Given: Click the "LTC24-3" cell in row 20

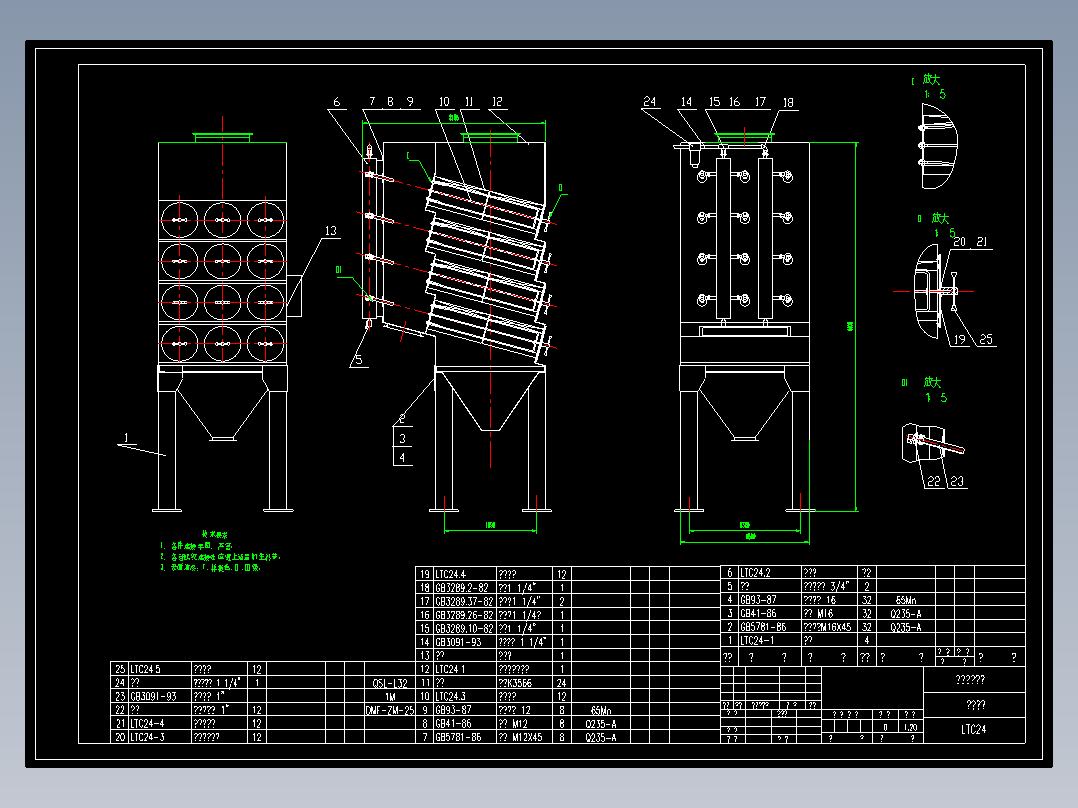Looking at the screenshot, I should coord(160,737).
